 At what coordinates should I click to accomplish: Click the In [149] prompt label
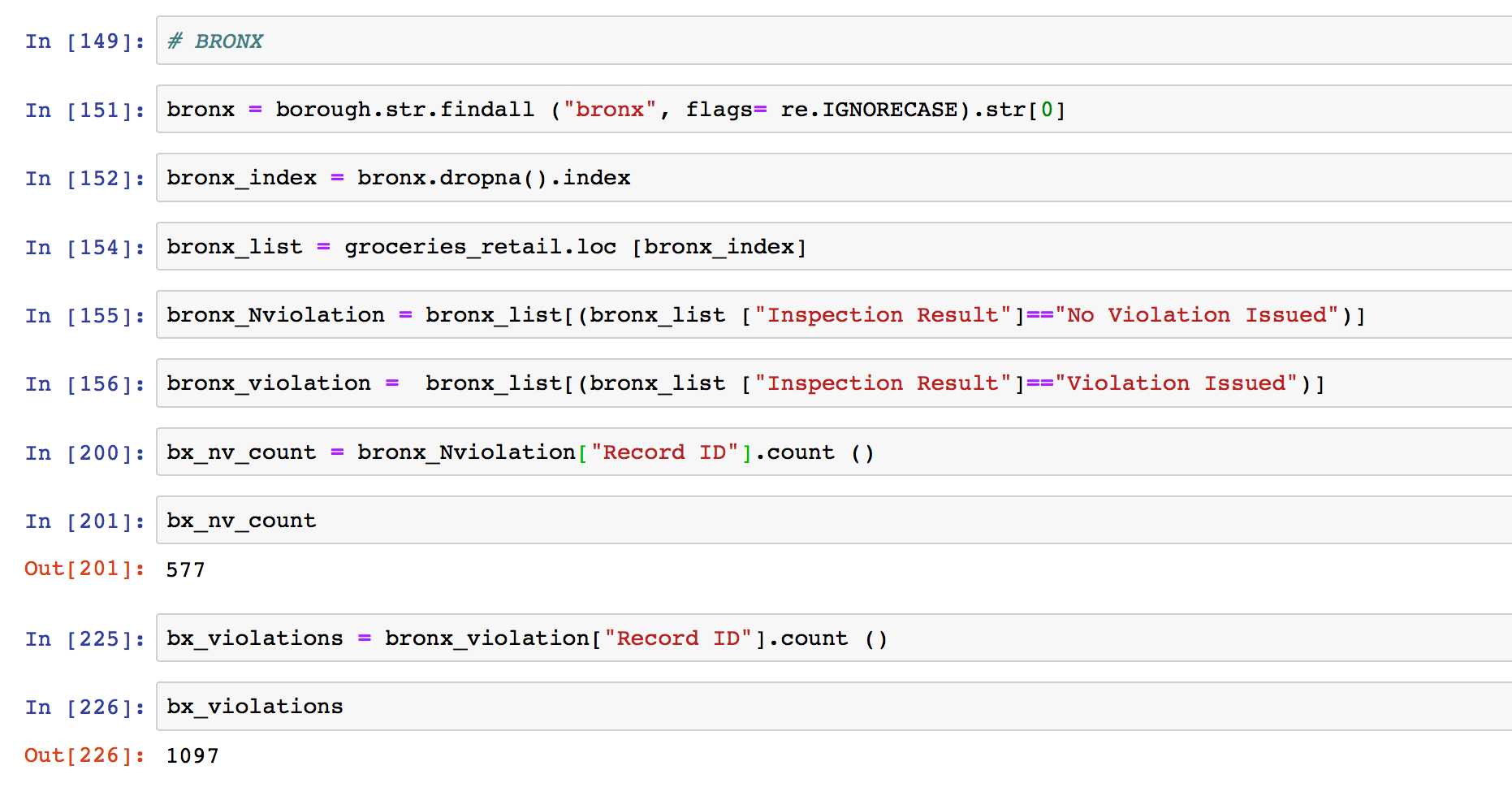[x=84, y=41]
